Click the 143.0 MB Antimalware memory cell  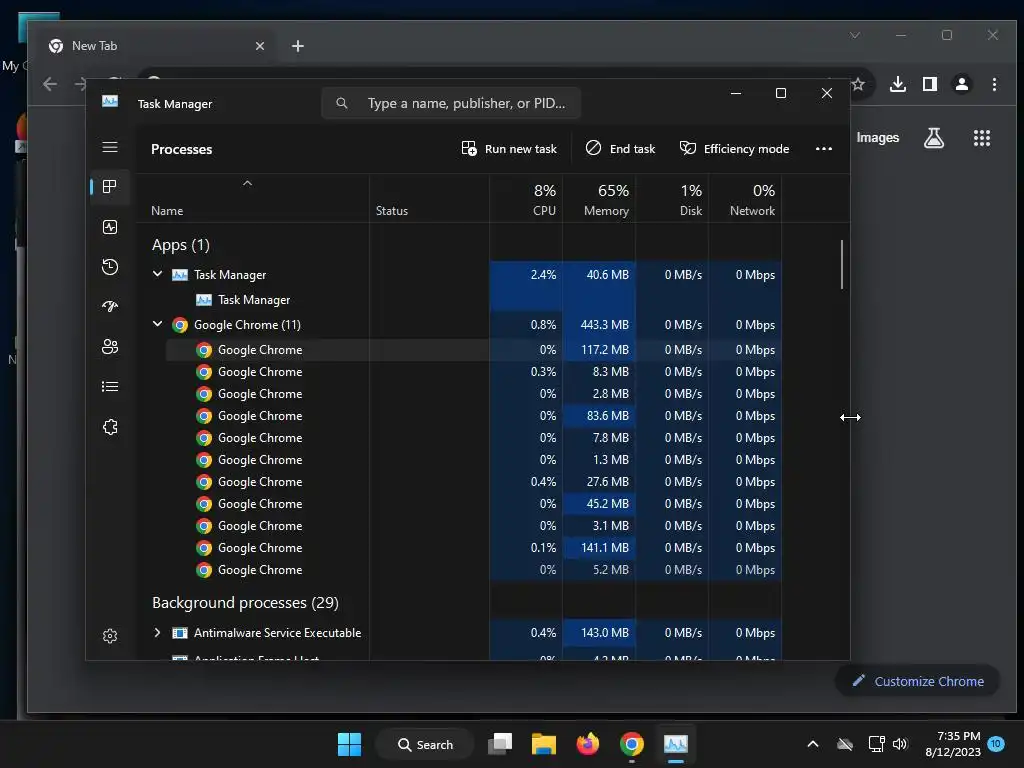coord(599,632)
